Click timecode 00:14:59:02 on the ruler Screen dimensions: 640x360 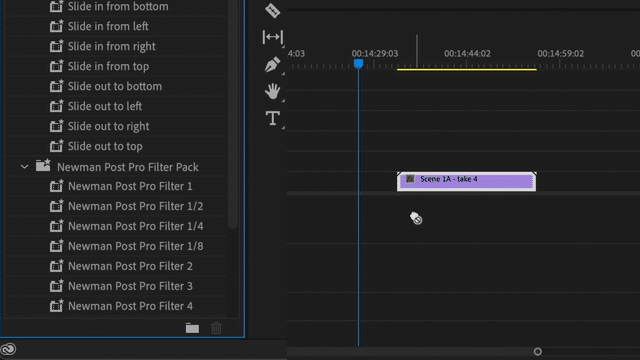pos(560,53)
